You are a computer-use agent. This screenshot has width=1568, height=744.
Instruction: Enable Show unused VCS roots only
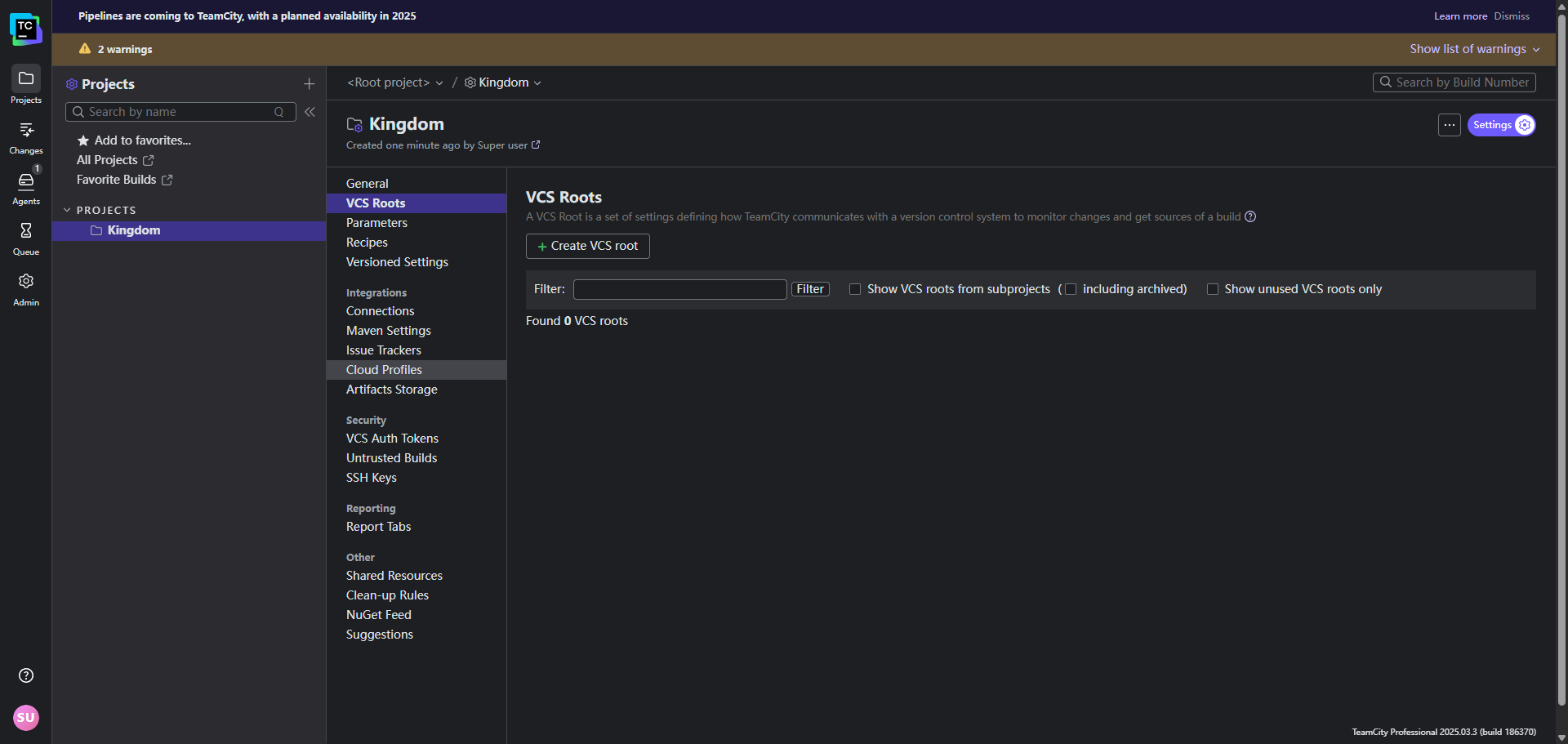point(1213,289)
